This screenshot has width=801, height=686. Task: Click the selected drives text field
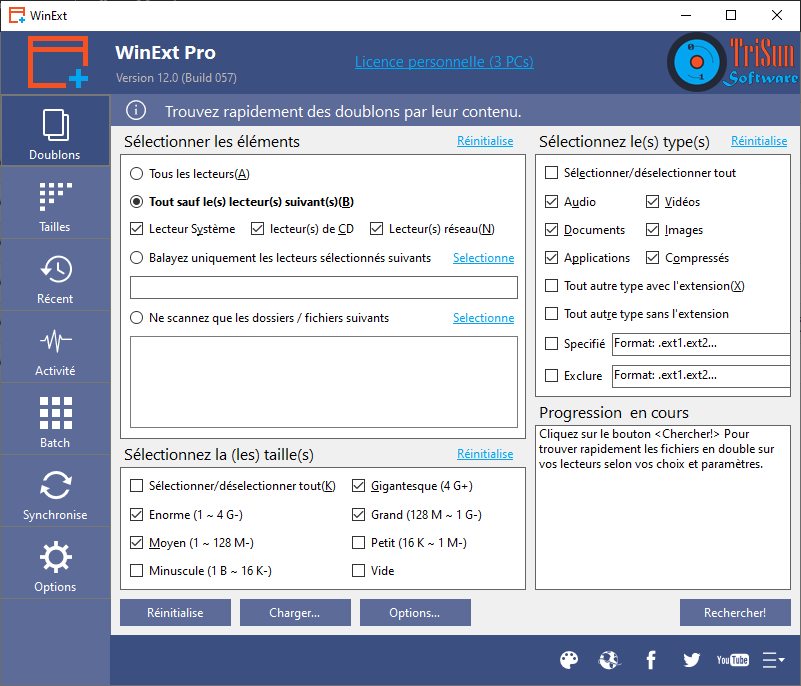click(x=324, y=288)
